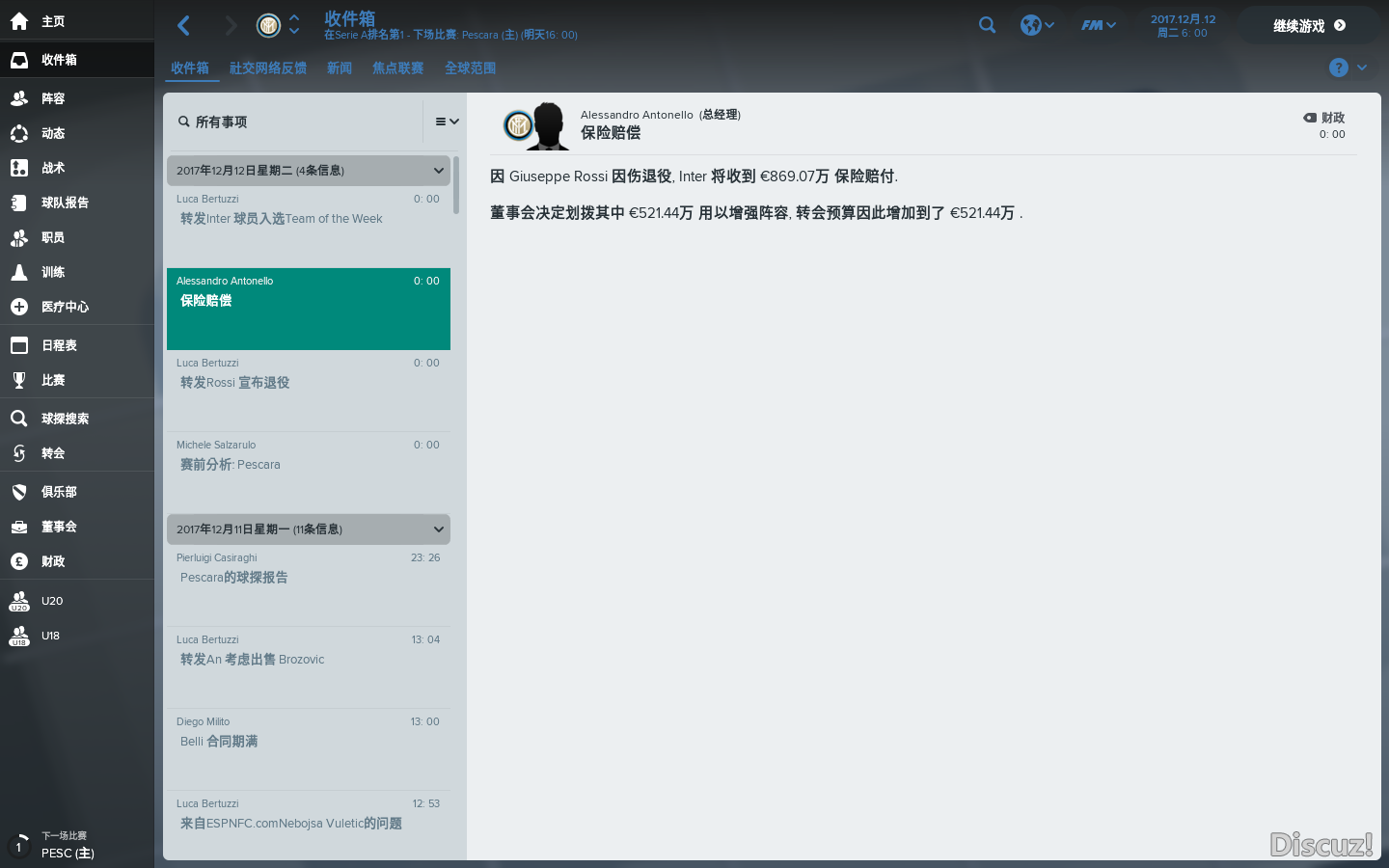Open message 转发Rossi 宣布退役

(x=309, y=391)
